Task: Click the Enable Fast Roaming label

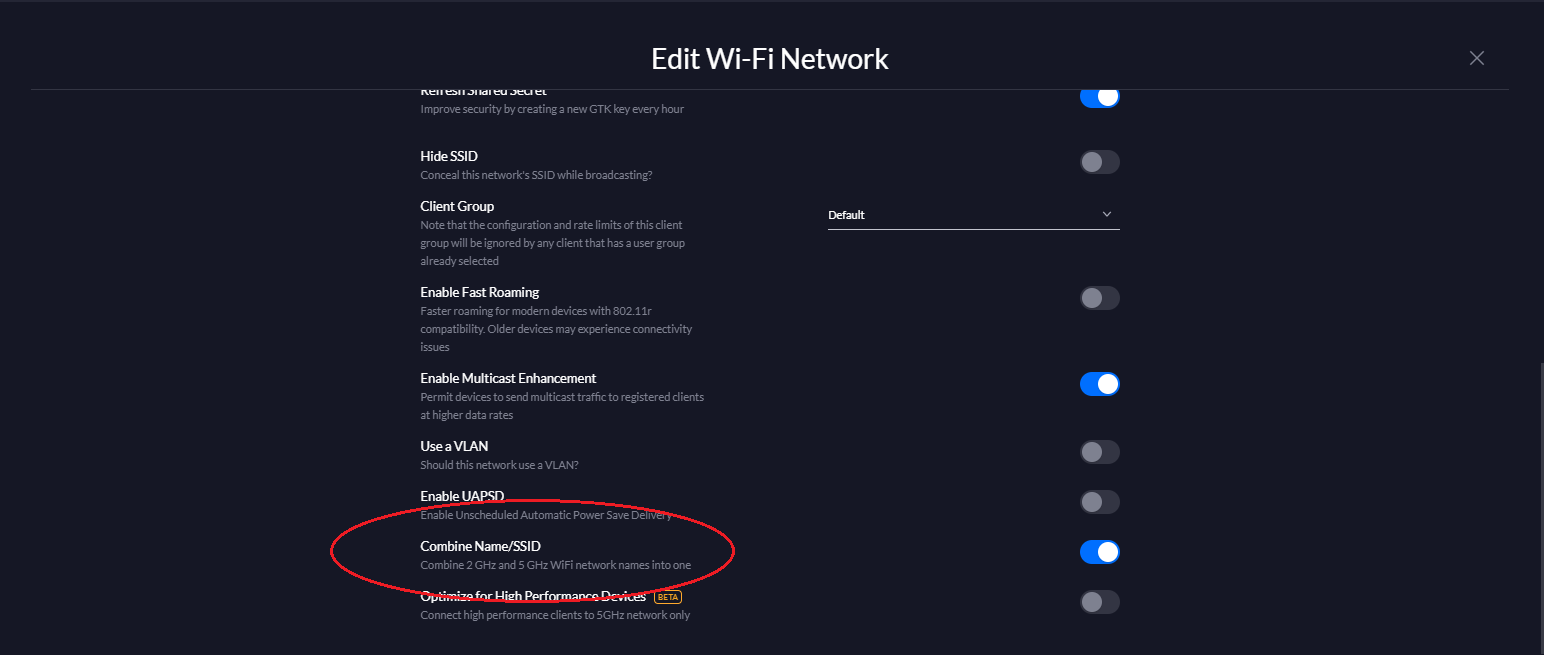Action: tap(479, 292)
